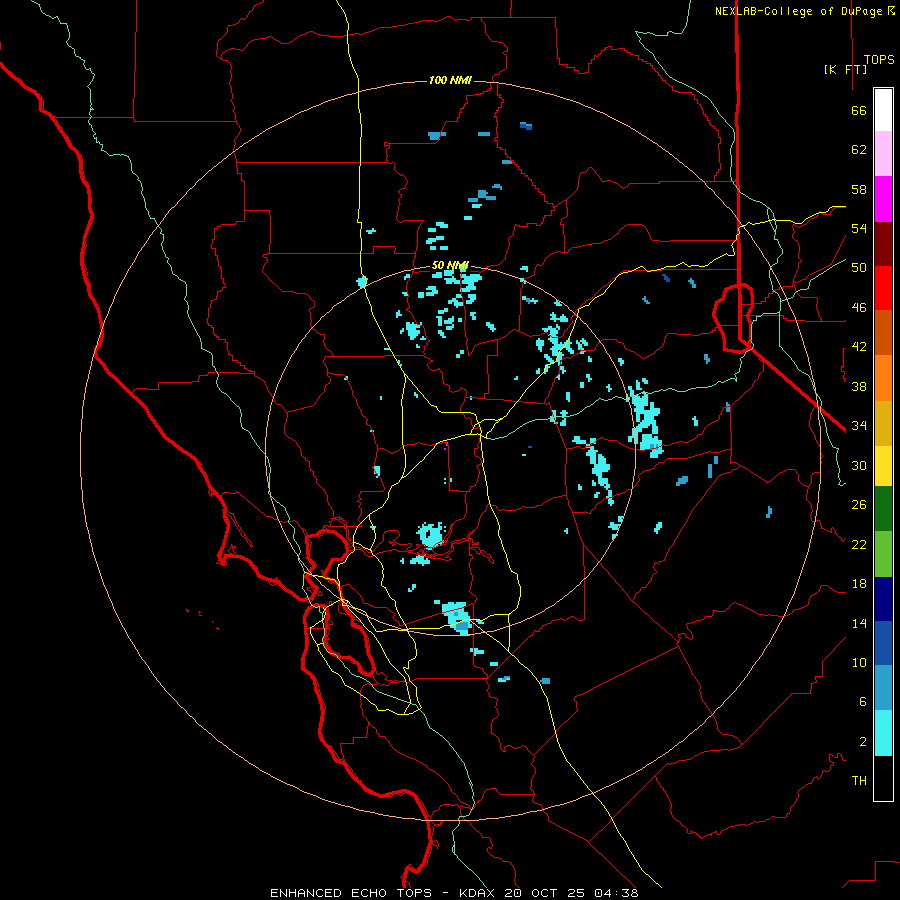Click the TOPS legend title
Viewport: 900px width, 900px height.
879,59
